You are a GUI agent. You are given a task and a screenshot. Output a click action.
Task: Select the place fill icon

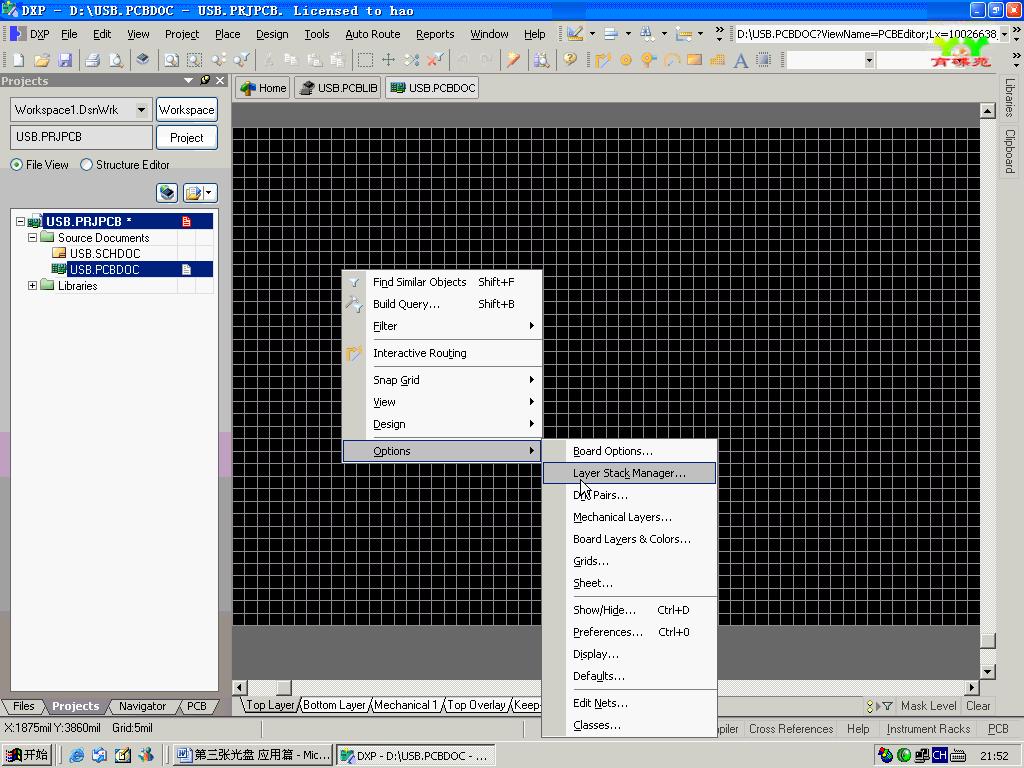694,60
